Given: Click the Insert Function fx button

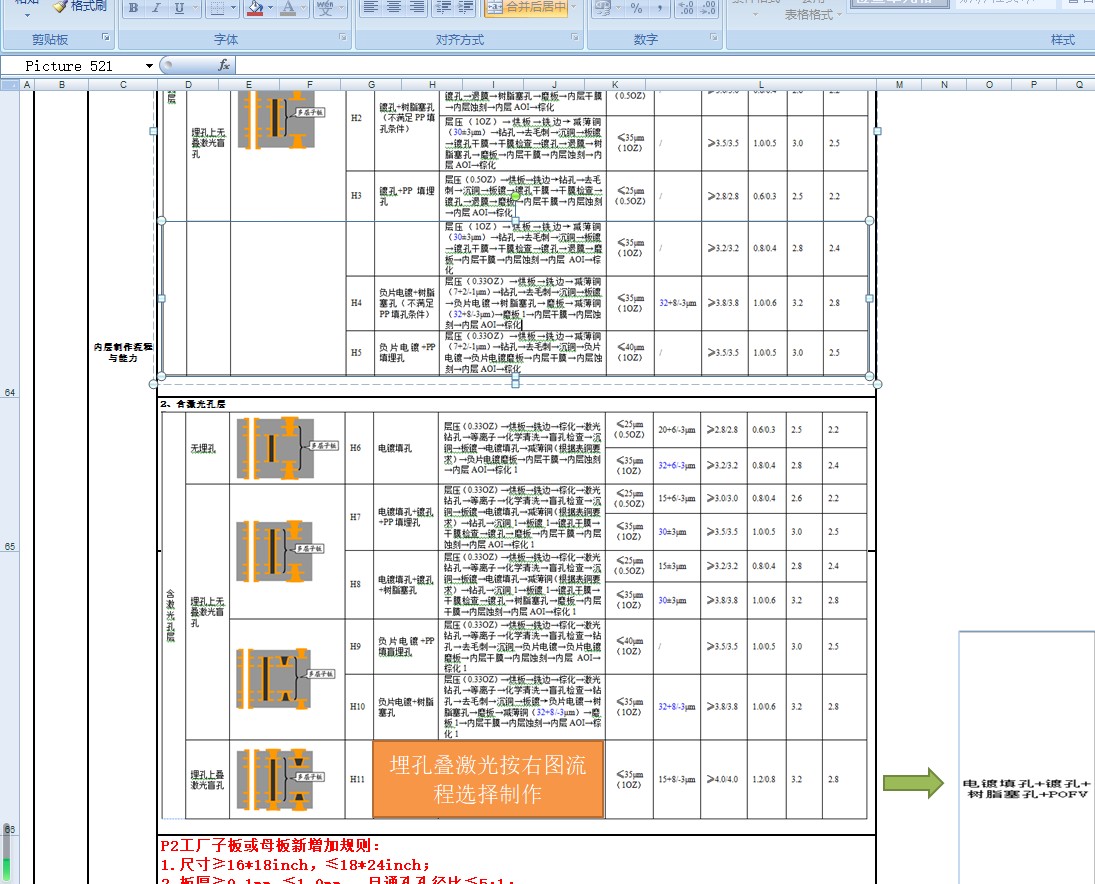Looking at the screenshot, I should point(223,65).
